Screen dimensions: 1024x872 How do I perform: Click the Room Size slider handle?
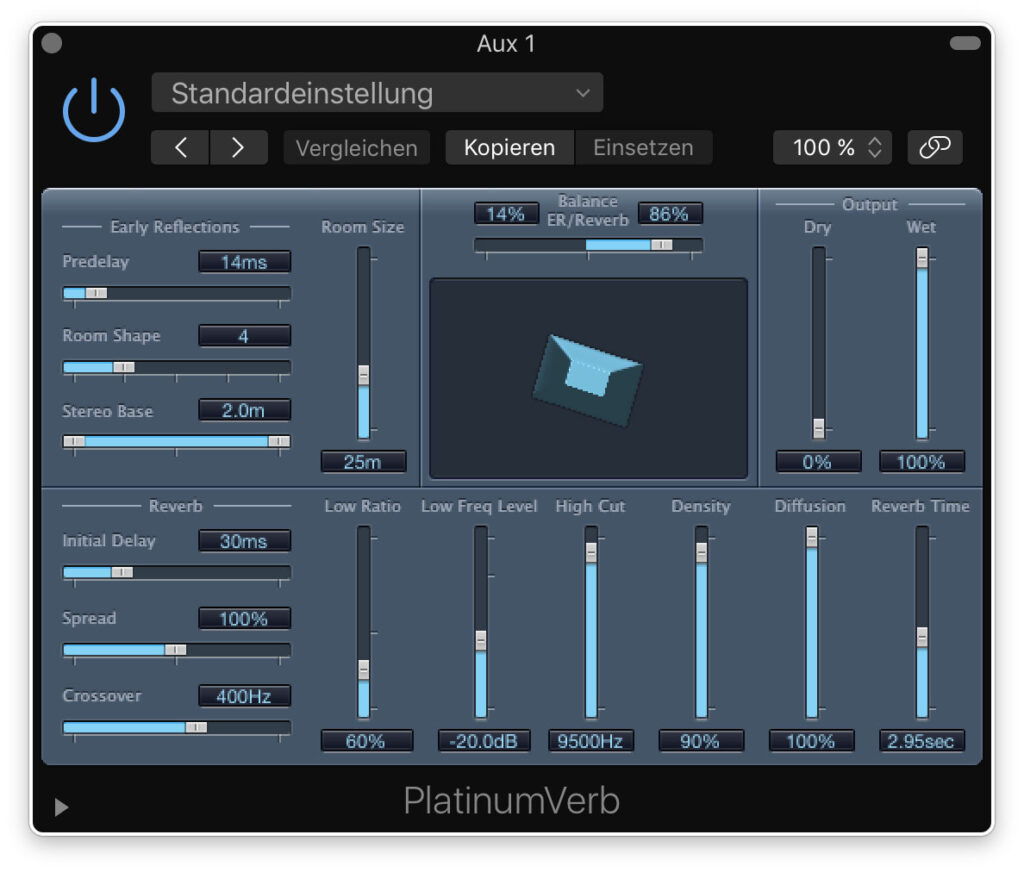point(364,375)
